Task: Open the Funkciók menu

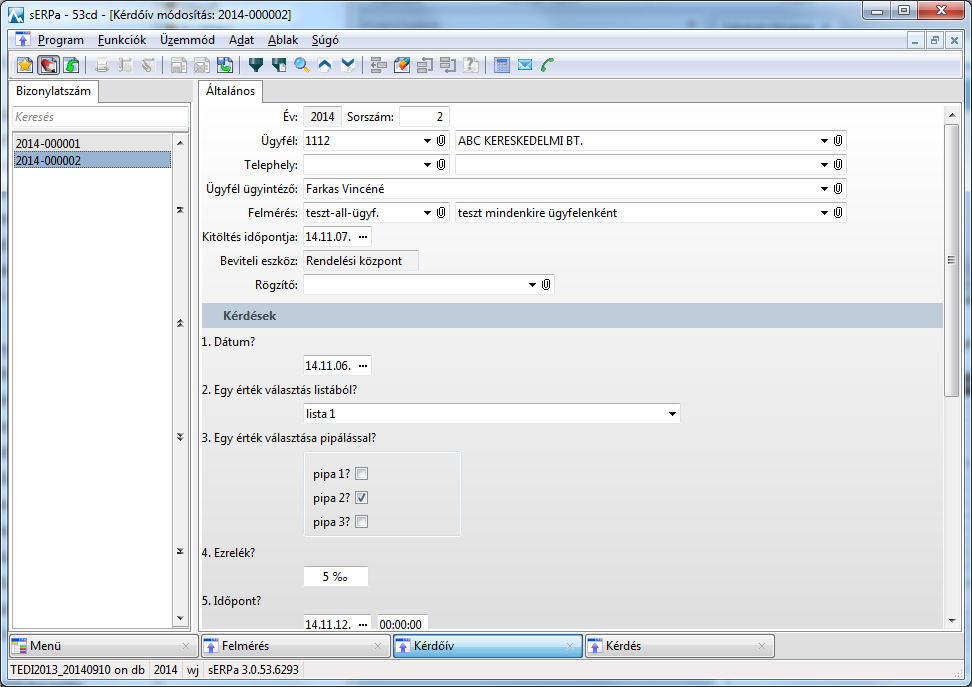Action: [122, 40]
